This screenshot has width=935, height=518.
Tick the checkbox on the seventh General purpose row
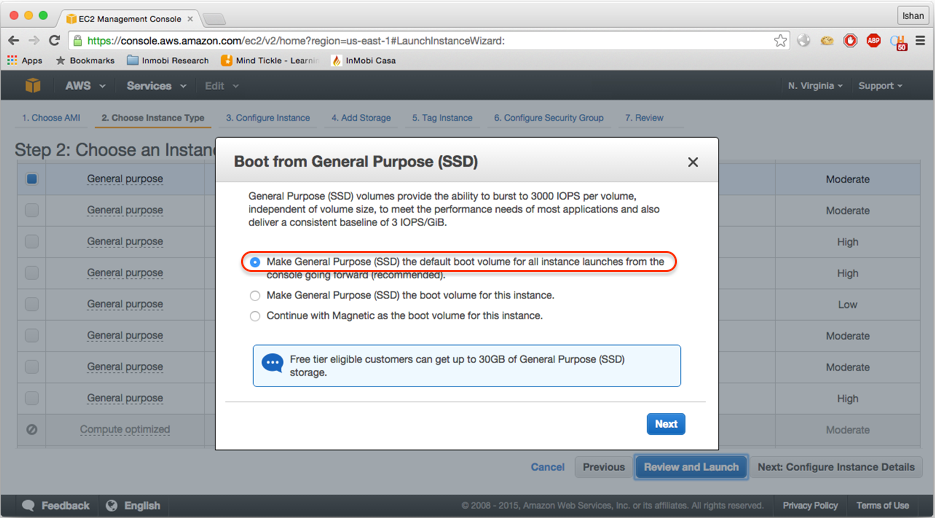click(x=32, y=367)
